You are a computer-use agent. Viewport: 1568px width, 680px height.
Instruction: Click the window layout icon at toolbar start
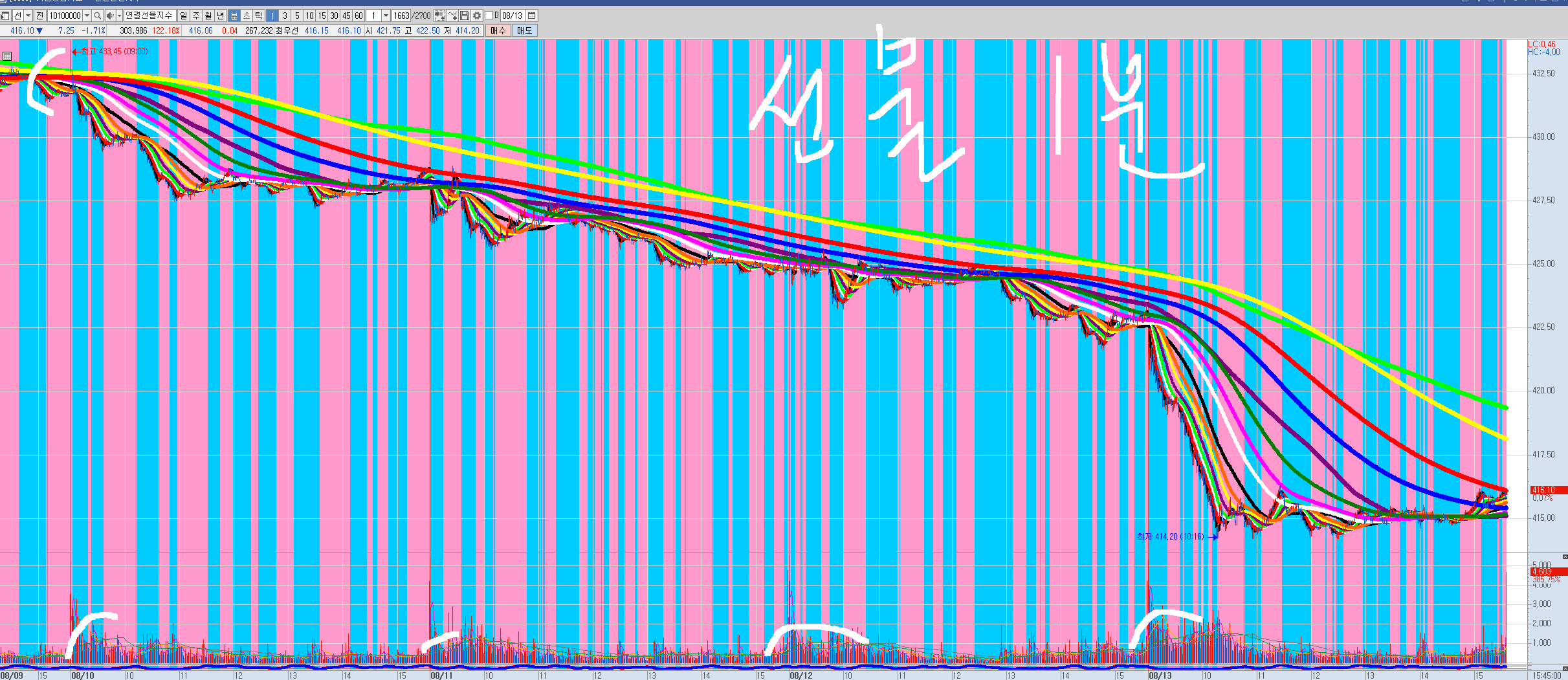tap(5, 16)
